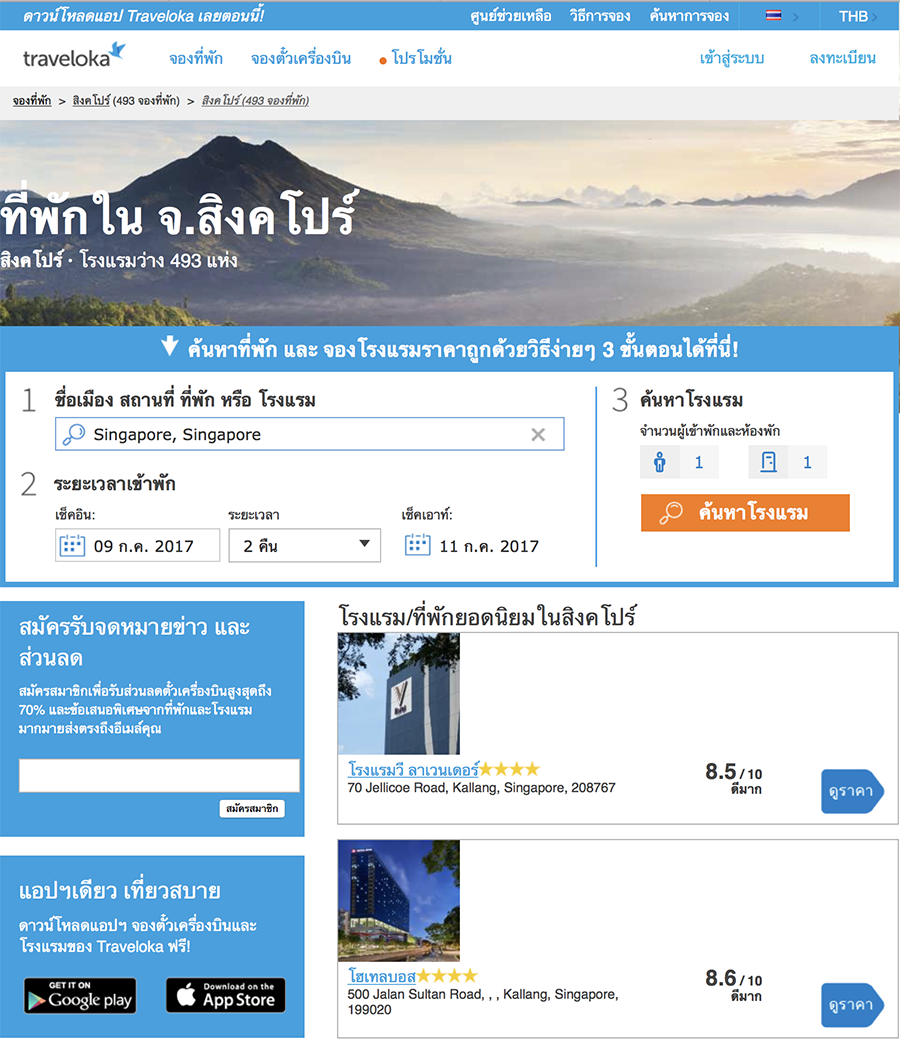Click ดูราคา for the 8.5-rated hotel
This screenshot has height=1050, width=900.
pos(852,792)
